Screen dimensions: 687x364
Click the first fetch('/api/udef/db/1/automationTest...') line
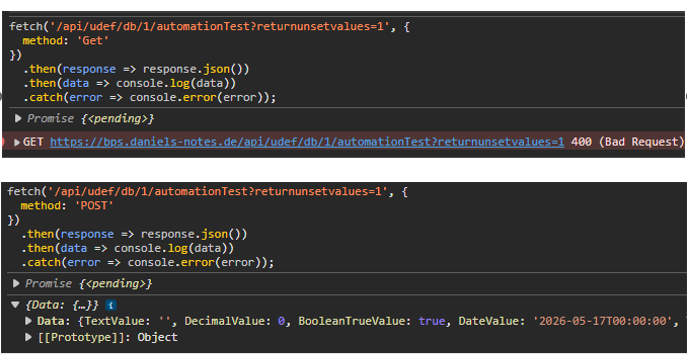click(x=209, y=27)
